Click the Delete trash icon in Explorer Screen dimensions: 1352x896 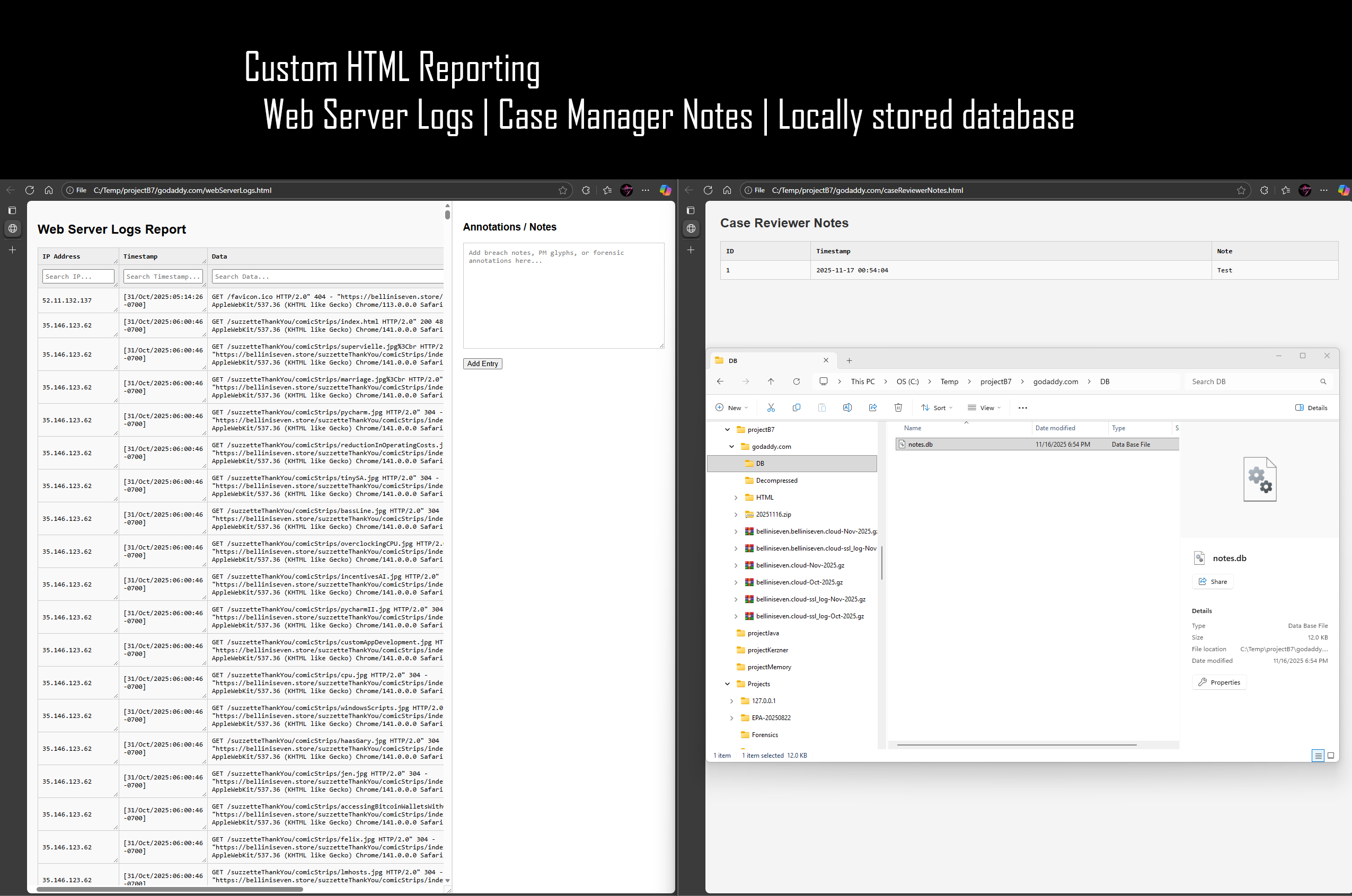[x=898, y=407]
